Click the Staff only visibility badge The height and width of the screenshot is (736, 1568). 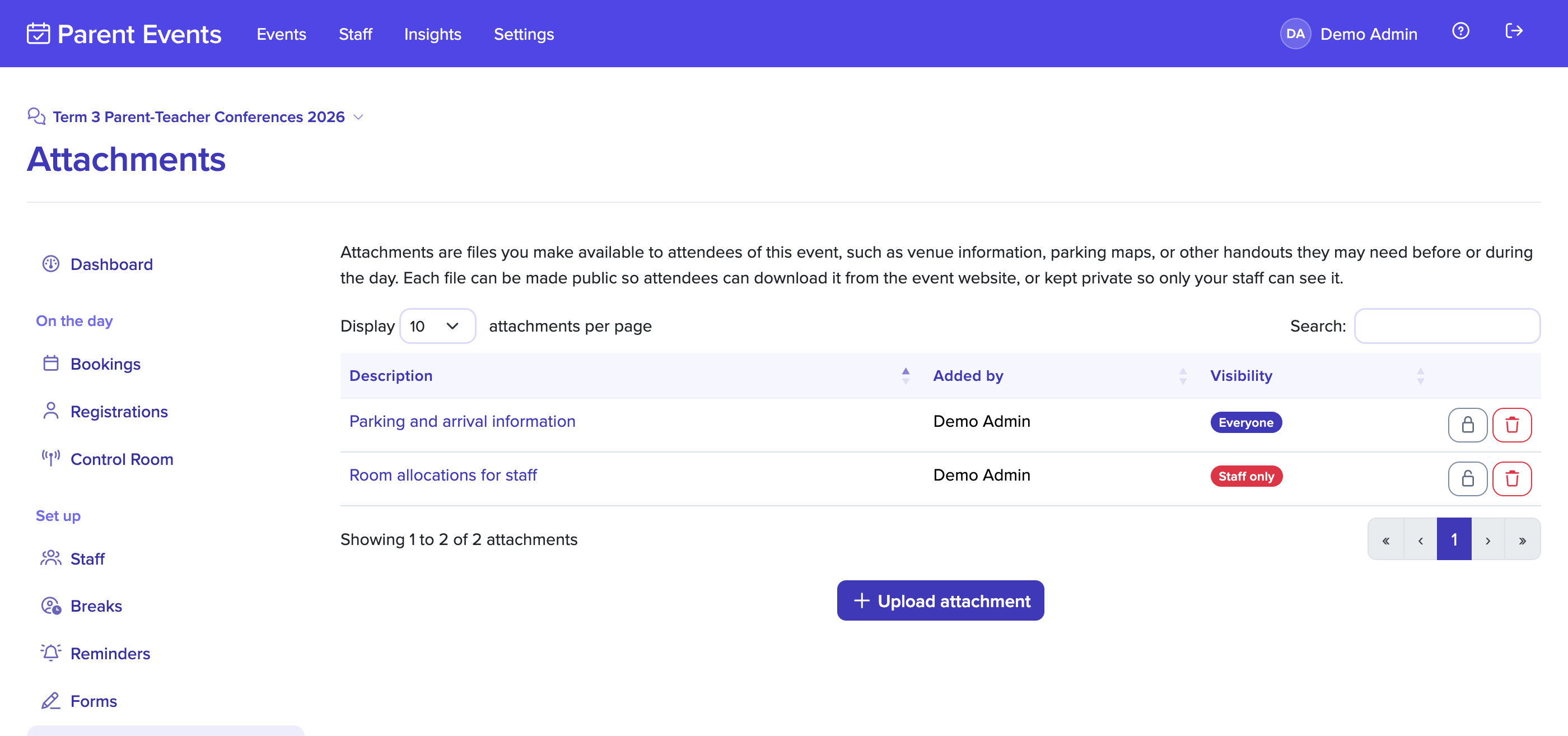pos(1246,476)
